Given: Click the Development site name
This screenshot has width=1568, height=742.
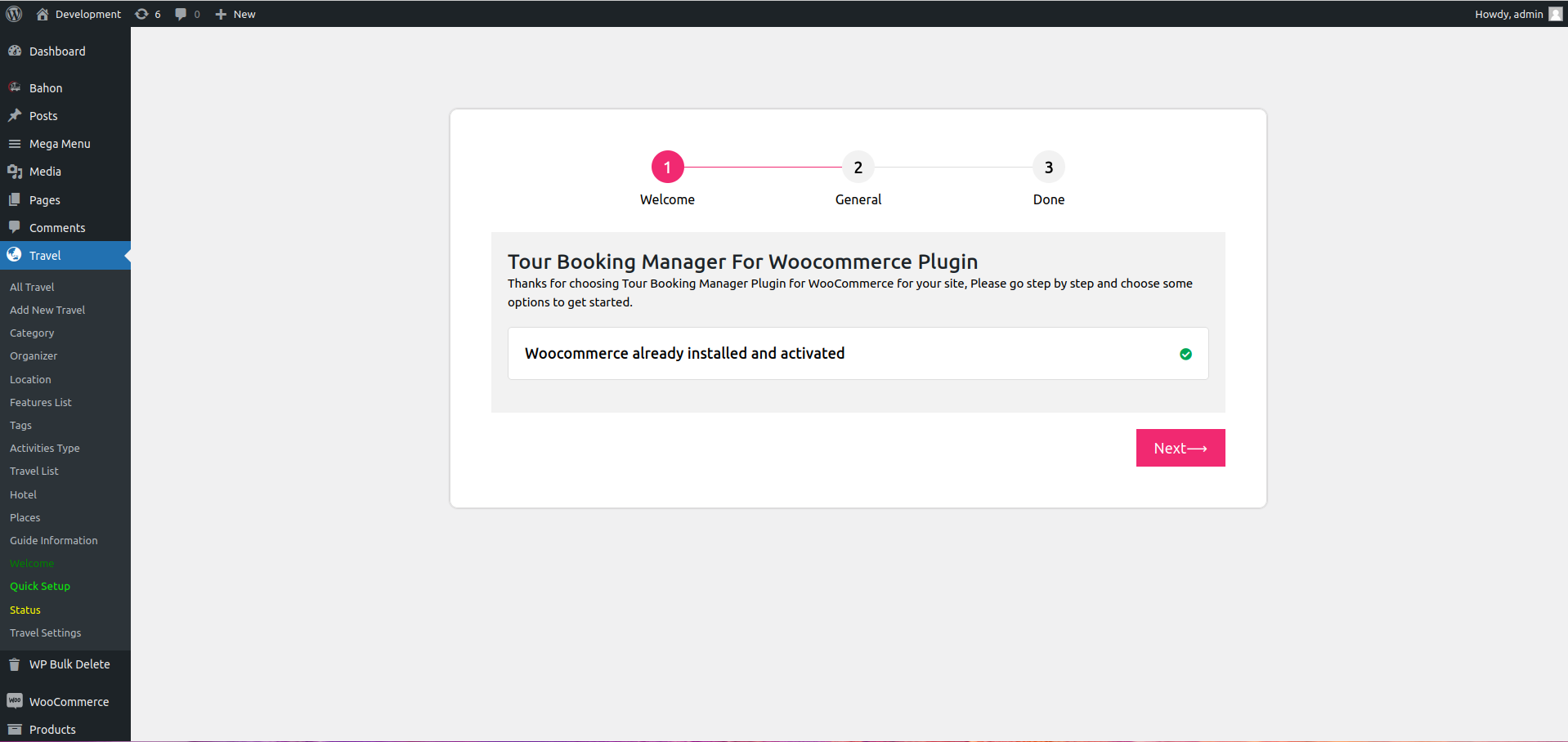Looking at the screenshot, I should [x=88, y=14].
